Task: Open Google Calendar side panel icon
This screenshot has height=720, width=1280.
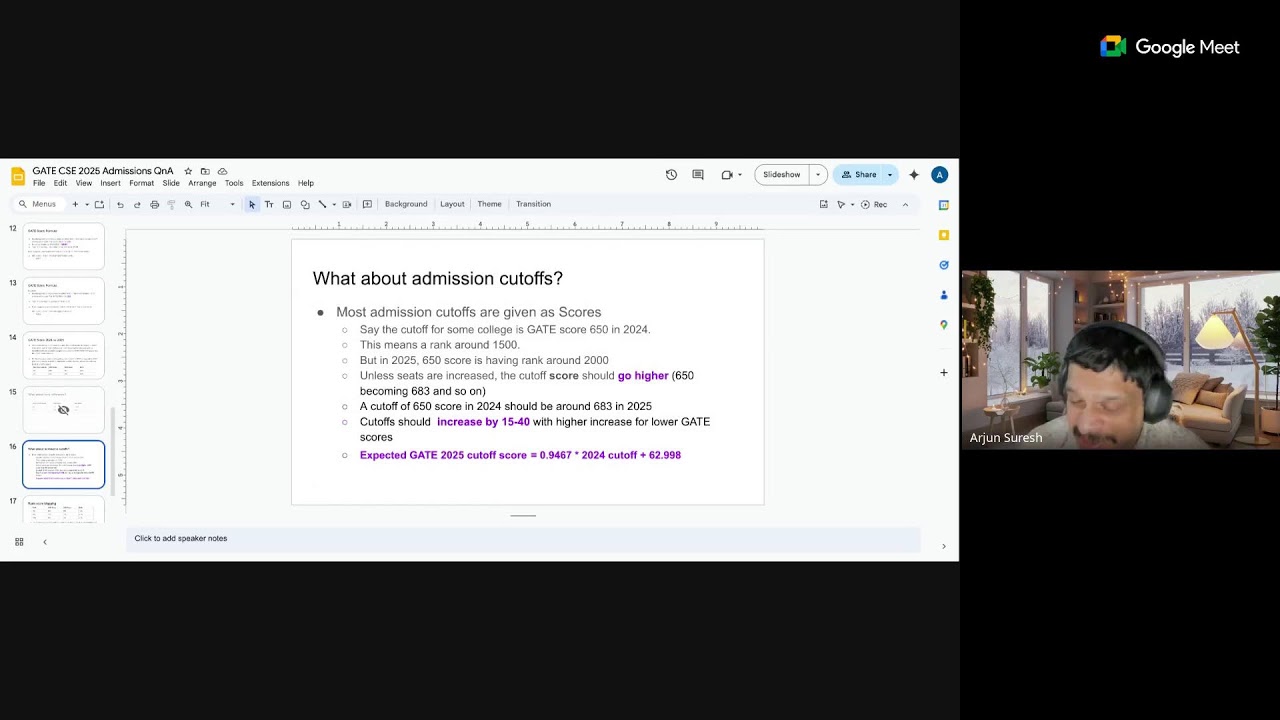Action: click(x=944, y=205)
